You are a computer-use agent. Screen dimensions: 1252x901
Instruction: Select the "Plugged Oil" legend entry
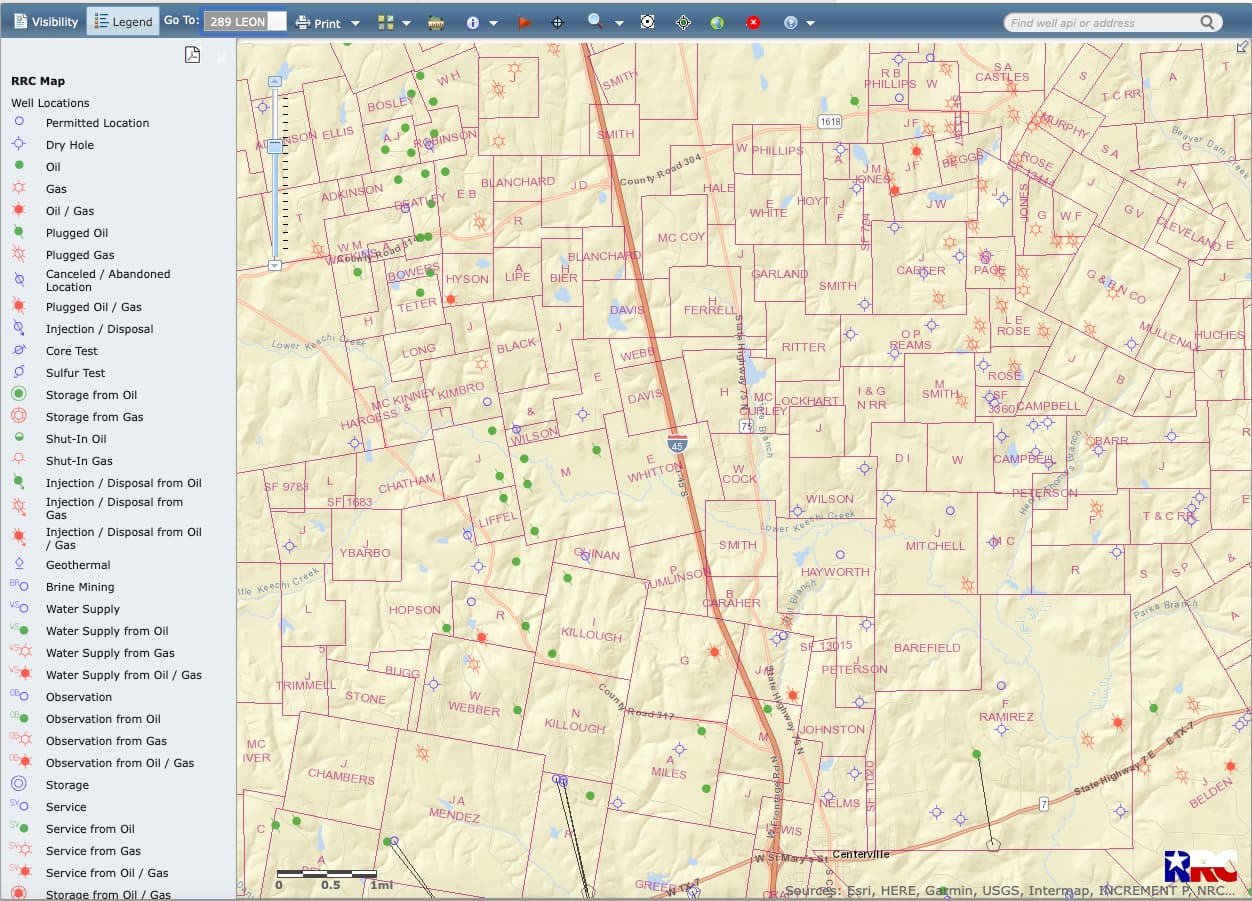pyautogui.click(x=77, y=233)
